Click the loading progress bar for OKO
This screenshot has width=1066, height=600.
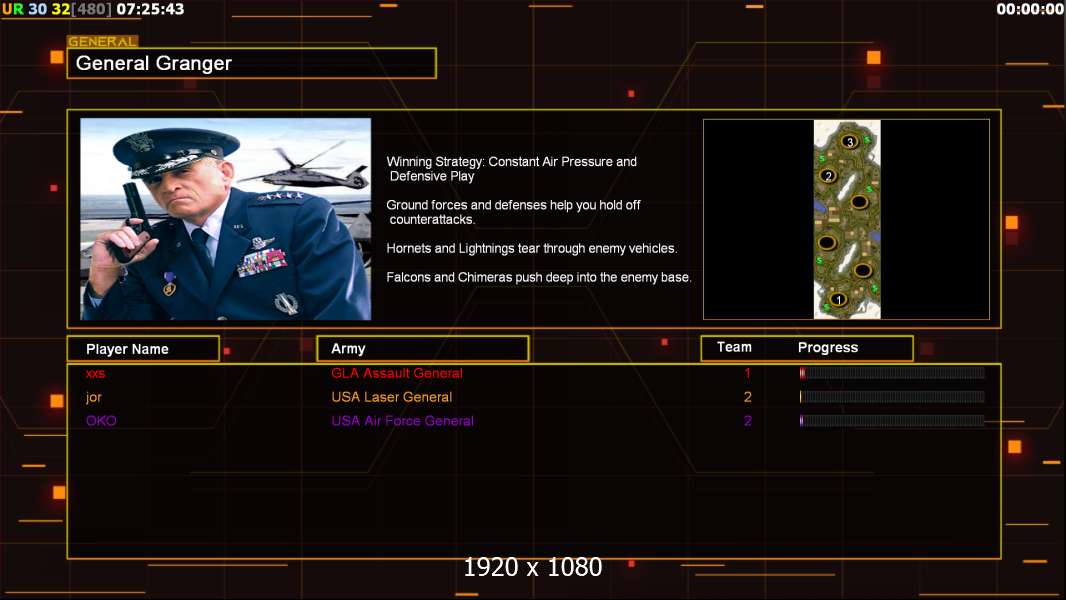[892, 421]
